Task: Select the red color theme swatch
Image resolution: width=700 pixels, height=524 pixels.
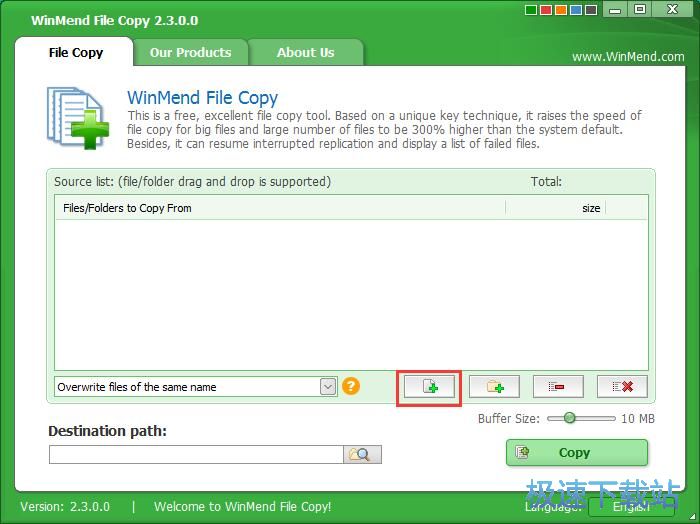Action: click(546, 10)
